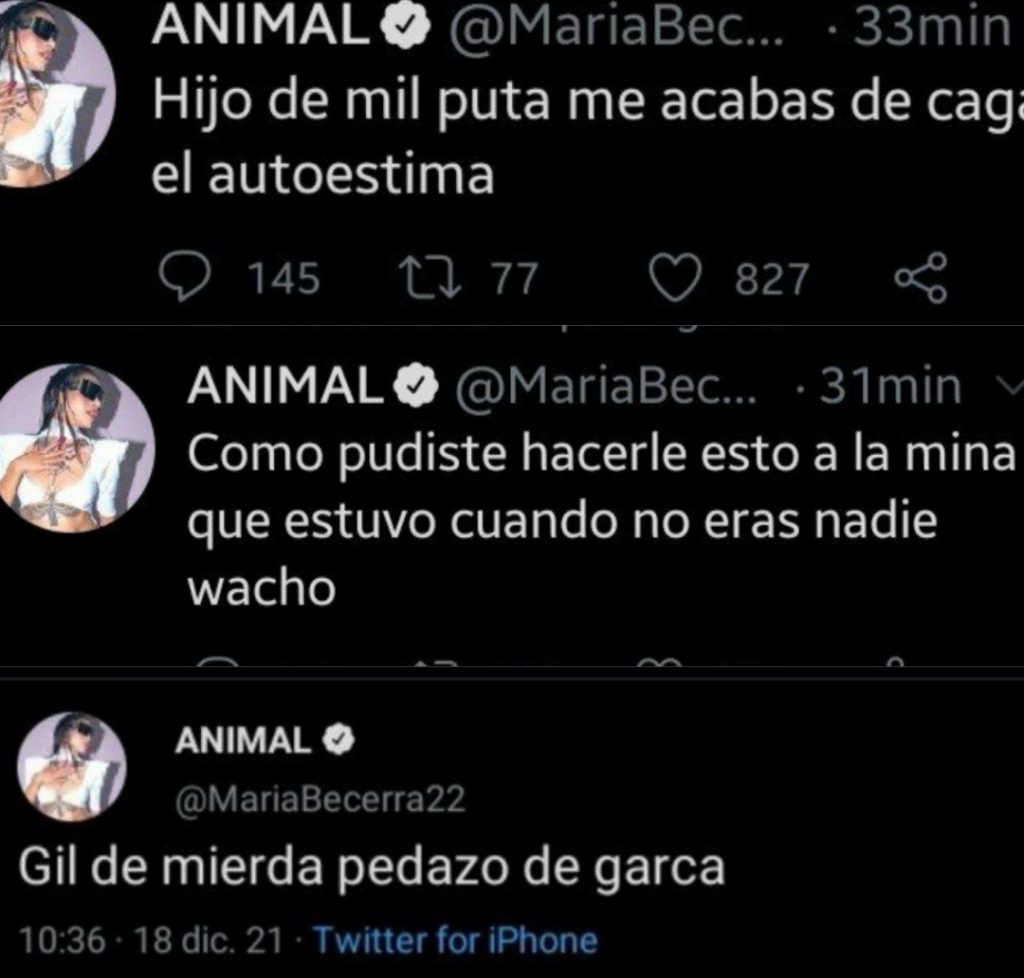Expand the chevron menu on the 31min tweet

(x=1008, y=386)
